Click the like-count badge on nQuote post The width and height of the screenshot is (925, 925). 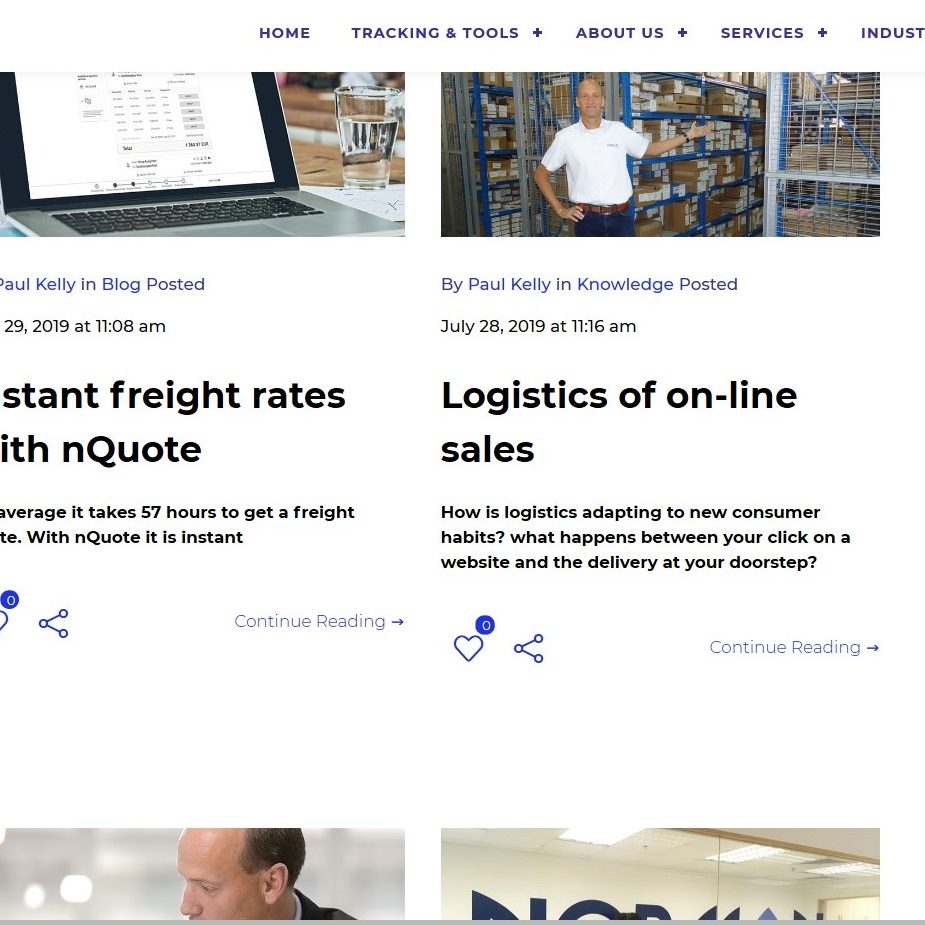(9, 600)
